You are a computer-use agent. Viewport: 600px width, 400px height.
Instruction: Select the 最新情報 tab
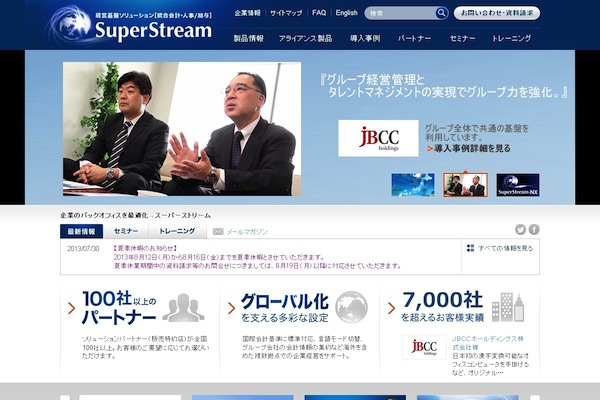[x=82, y=231]
